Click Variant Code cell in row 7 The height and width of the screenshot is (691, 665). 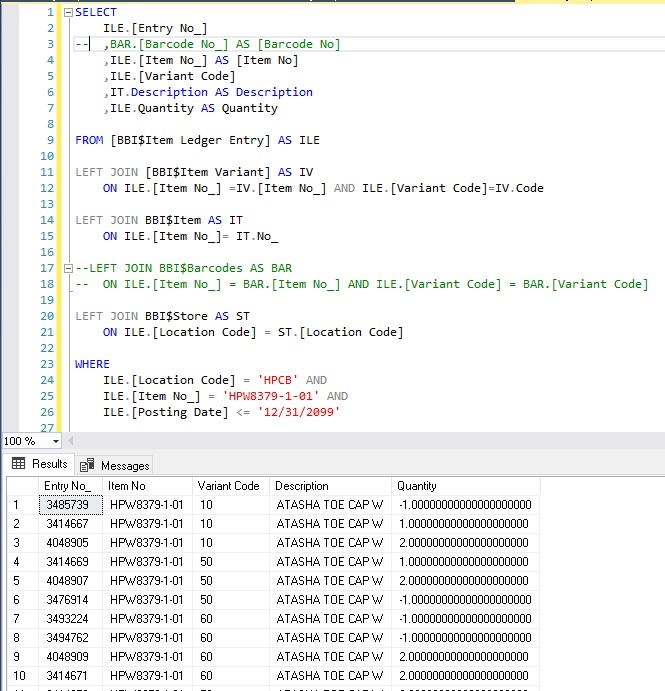point(230,618)
